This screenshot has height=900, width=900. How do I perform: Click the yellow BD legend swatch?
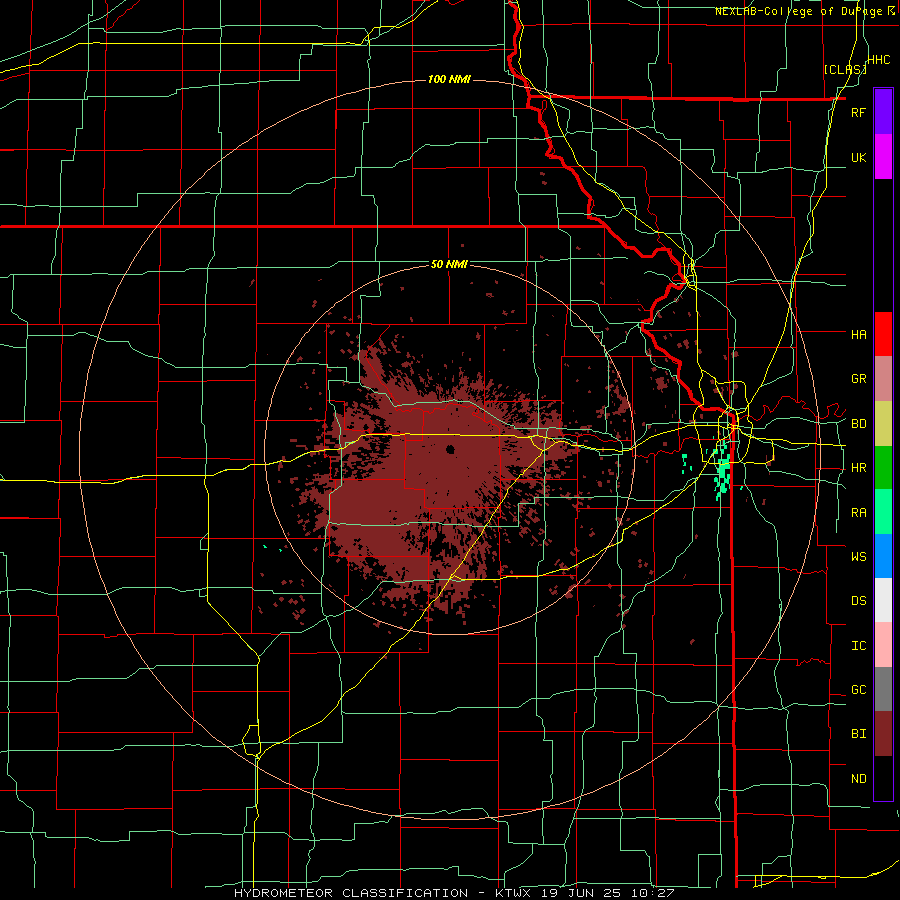[883, 424]
